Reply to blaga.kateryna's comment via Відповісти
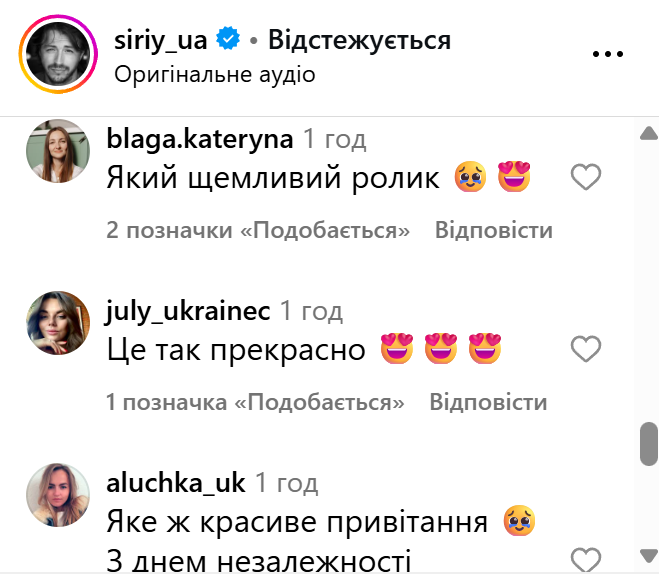This screenshot has height=574, width=659. (494, 230)
